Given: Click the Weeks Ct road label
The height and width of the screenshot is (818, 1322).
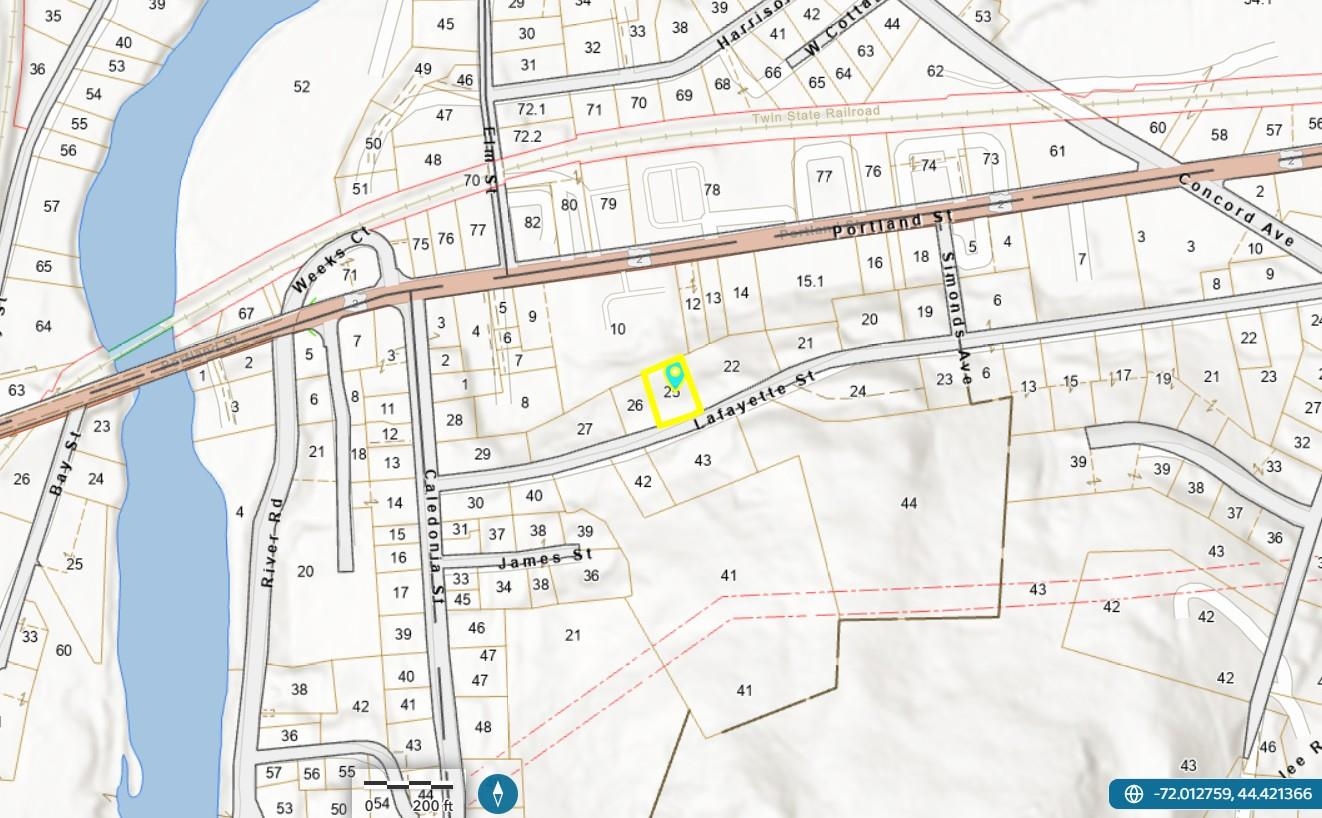Looking at the screenshot, I should click(x=331, y=259).
